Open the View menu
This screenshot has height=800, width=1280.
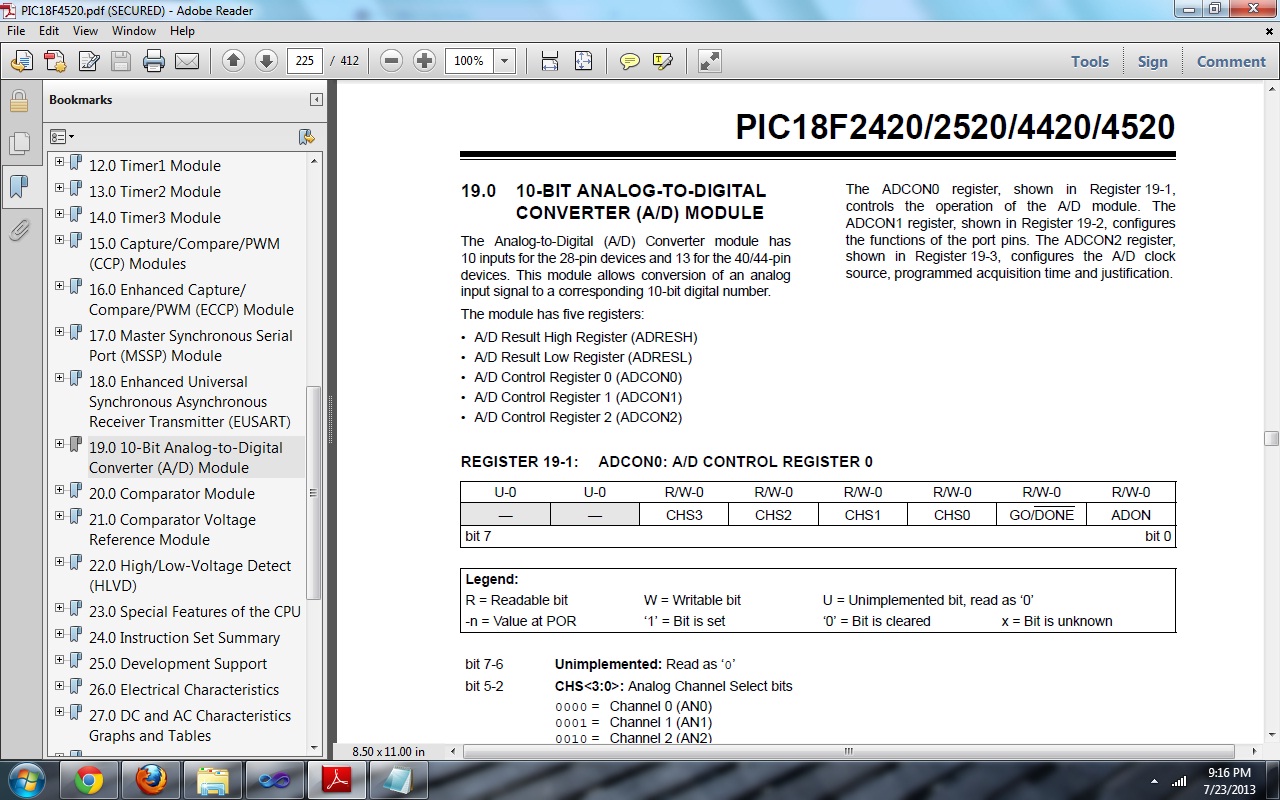(x=85, y=31)
